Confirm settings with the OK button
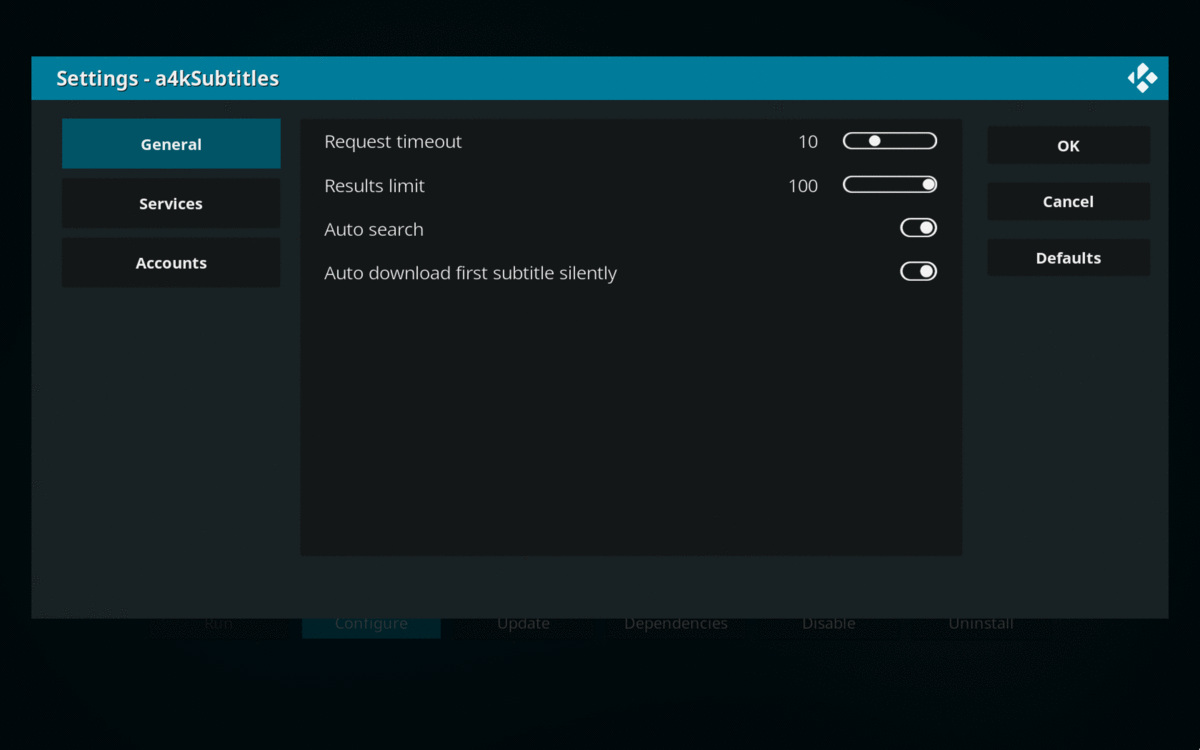This screenshot has width=1200, height=750. tap(1068, 146)
